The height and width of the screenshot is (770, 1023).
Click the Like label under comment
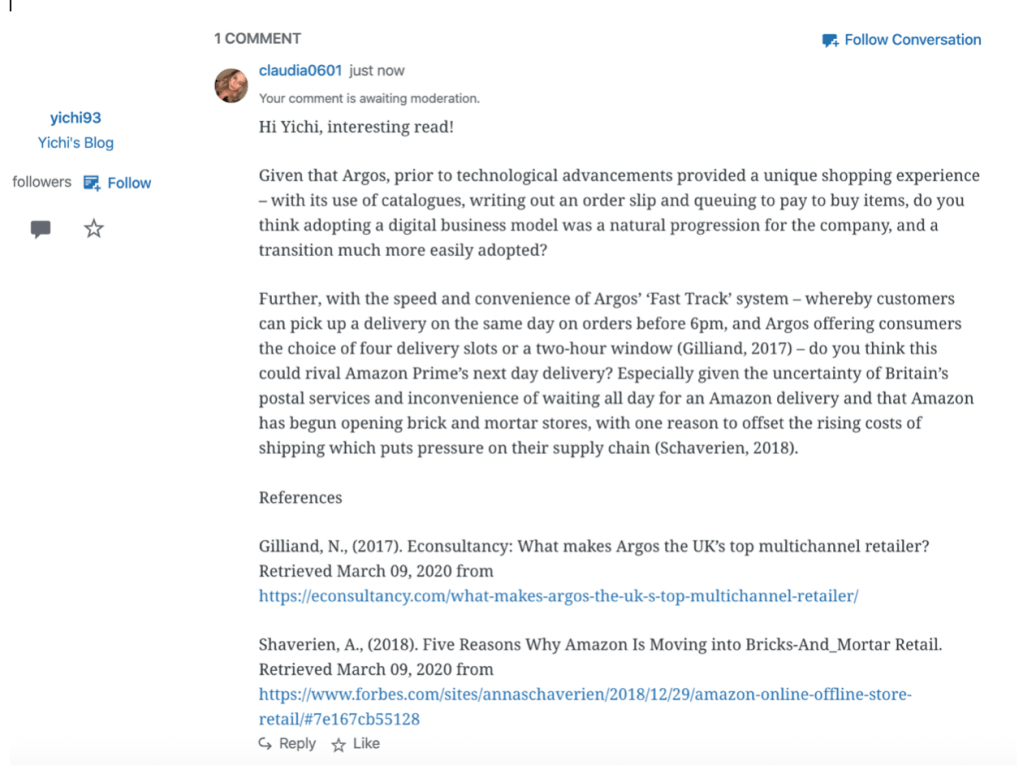click(x=366, y=744)
